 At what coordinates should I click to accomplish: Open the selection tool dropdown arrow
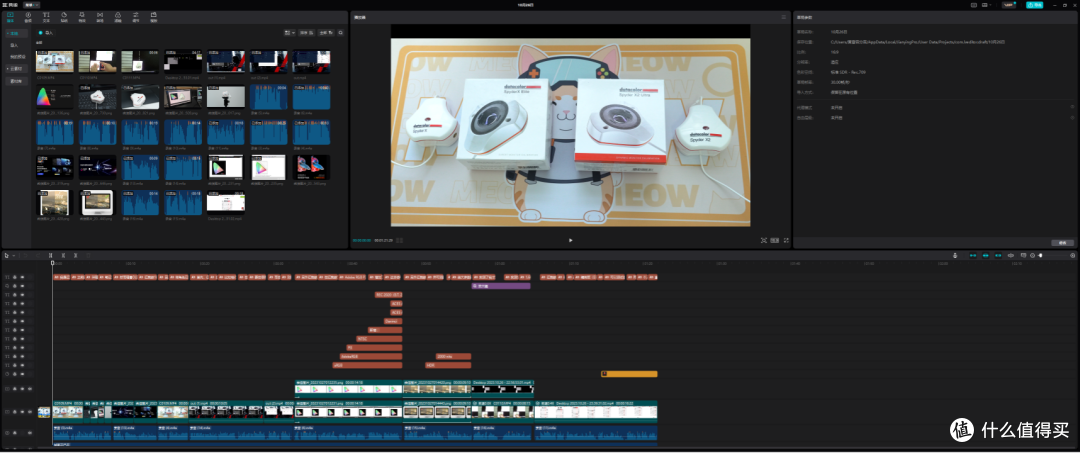12,255
